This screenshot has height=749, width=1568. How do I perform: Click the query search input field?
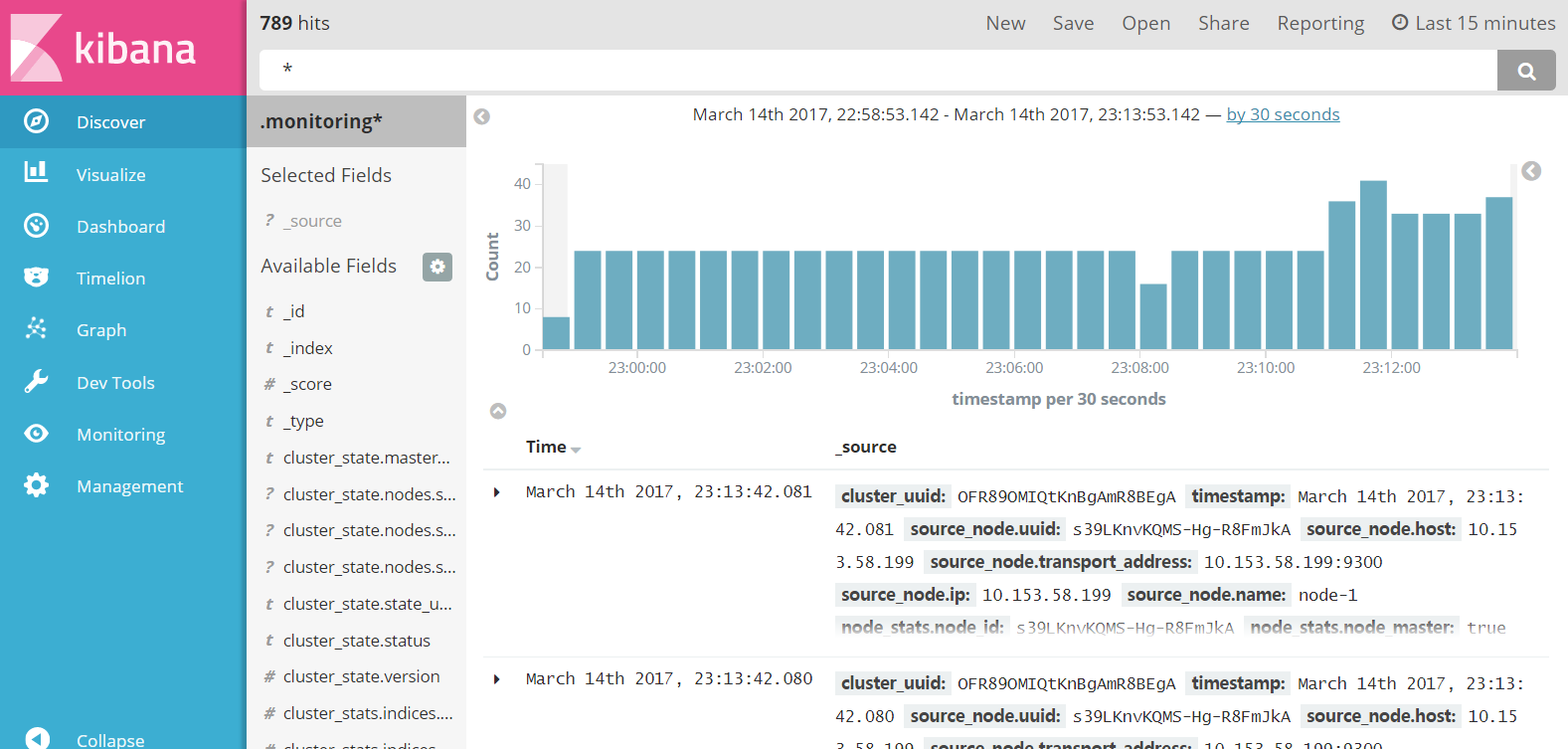click(878, 71)
